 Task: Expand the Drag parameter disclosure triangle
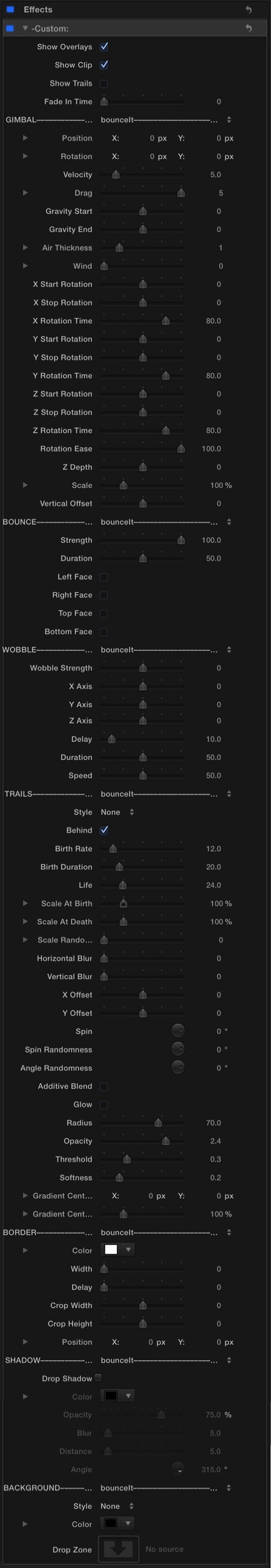click(25, 192)
